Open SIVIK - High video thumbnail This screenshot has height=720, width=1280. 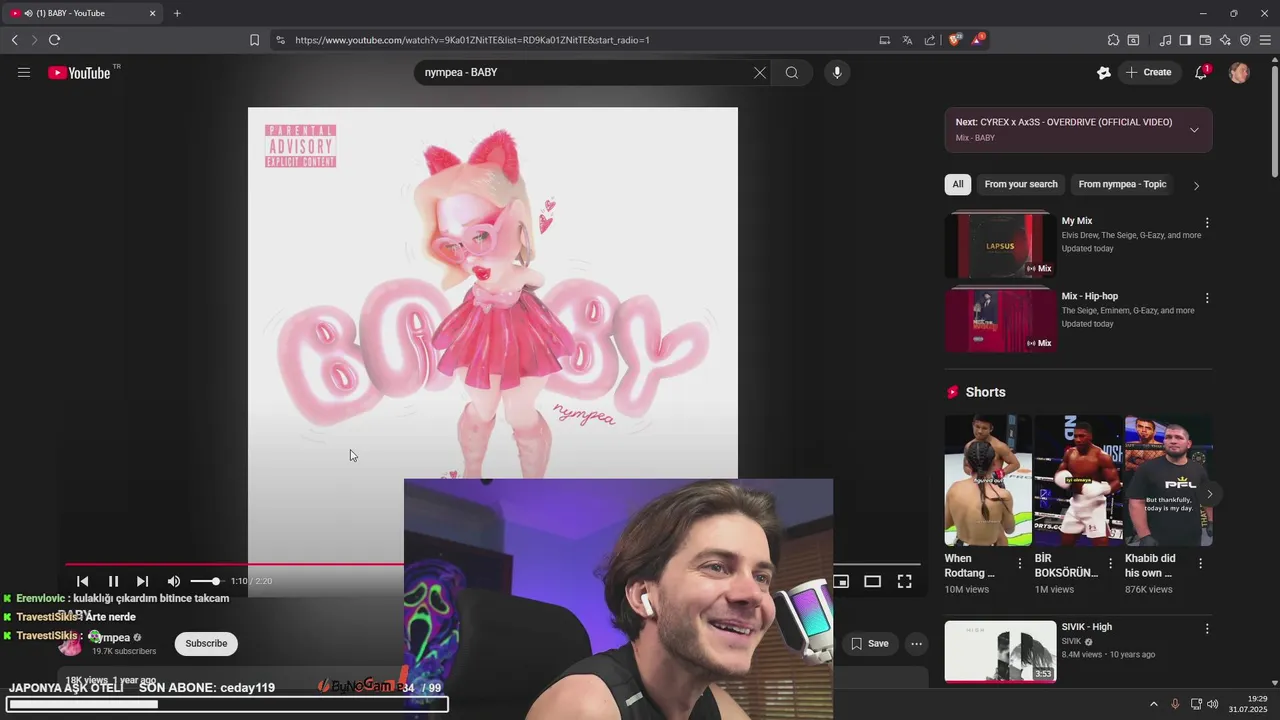pos(1000,652)
